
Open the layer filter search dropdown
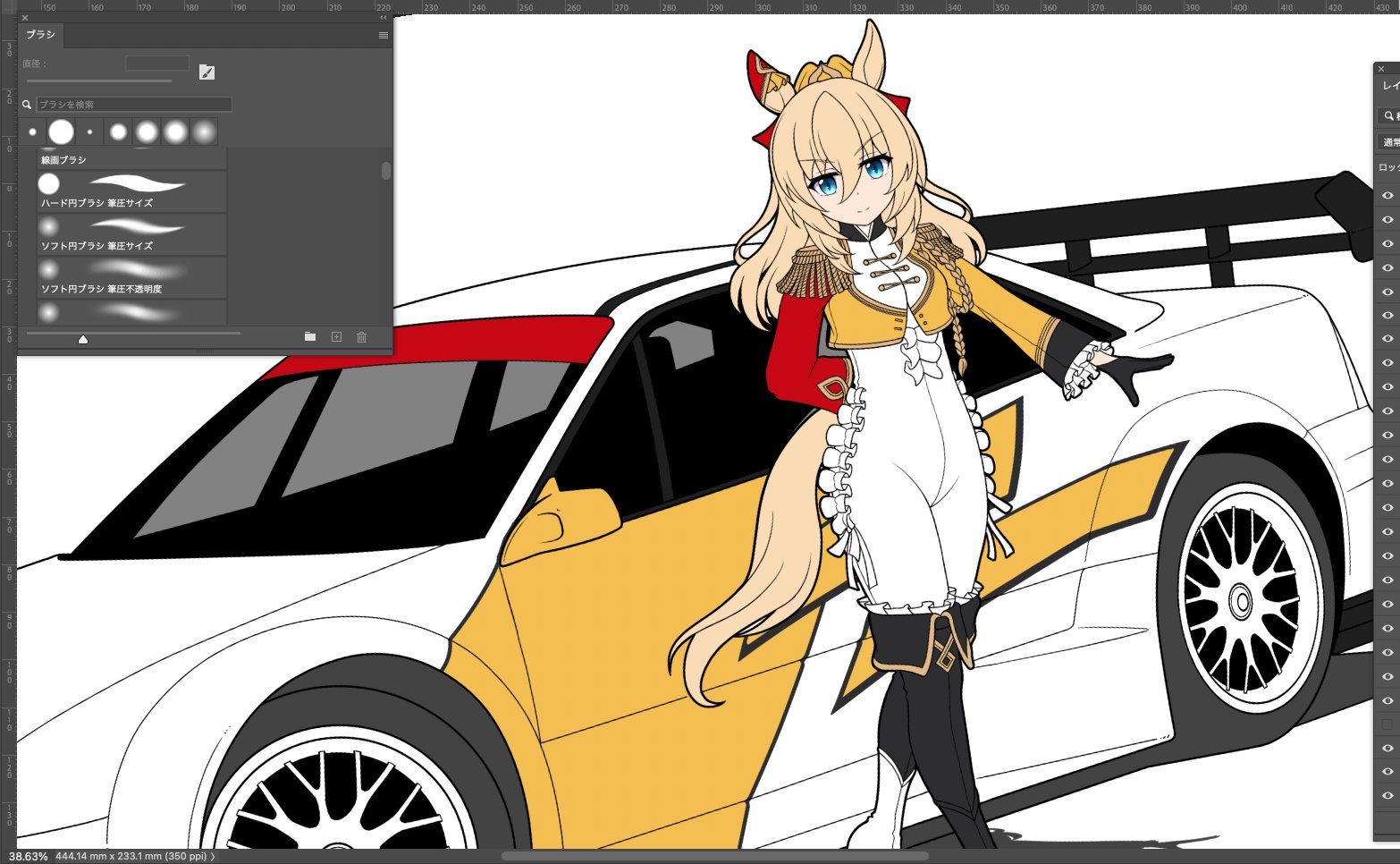coord(1387,116)
